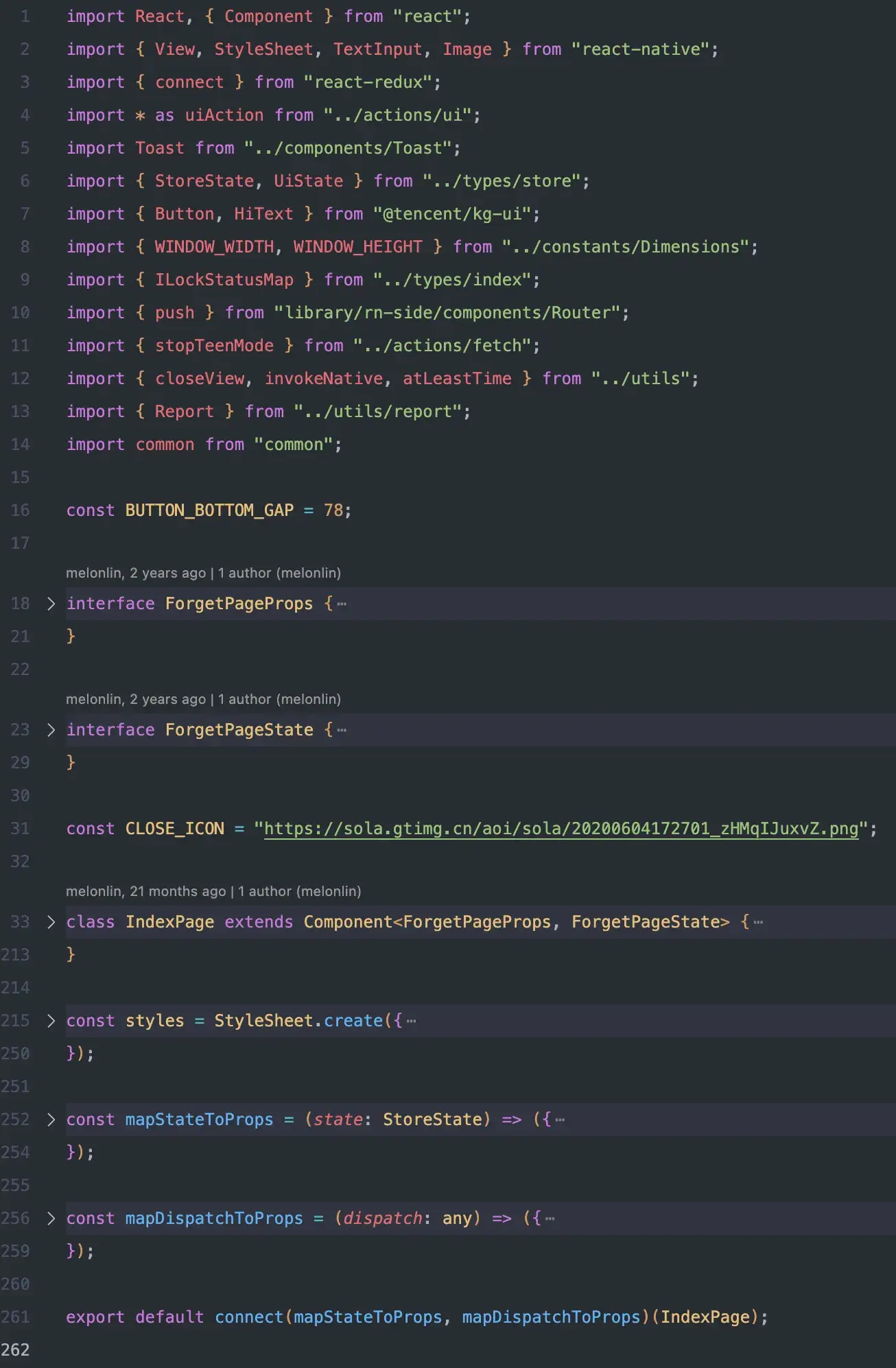896x1368 pixels.
Task: Unfold mapStateToProps with its gutter arrow
Action: pyautogui.click(x=51, y=1120)
